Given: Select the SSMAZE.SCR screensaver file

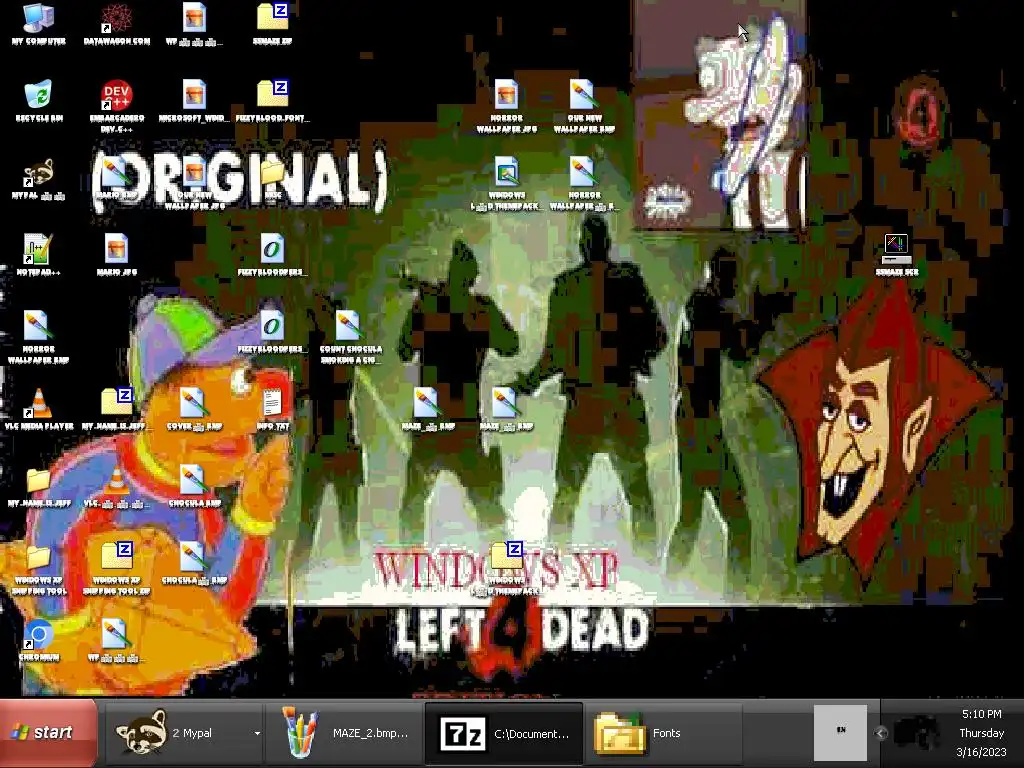Looking at the screenshot, I should click(x=897, y=255).
